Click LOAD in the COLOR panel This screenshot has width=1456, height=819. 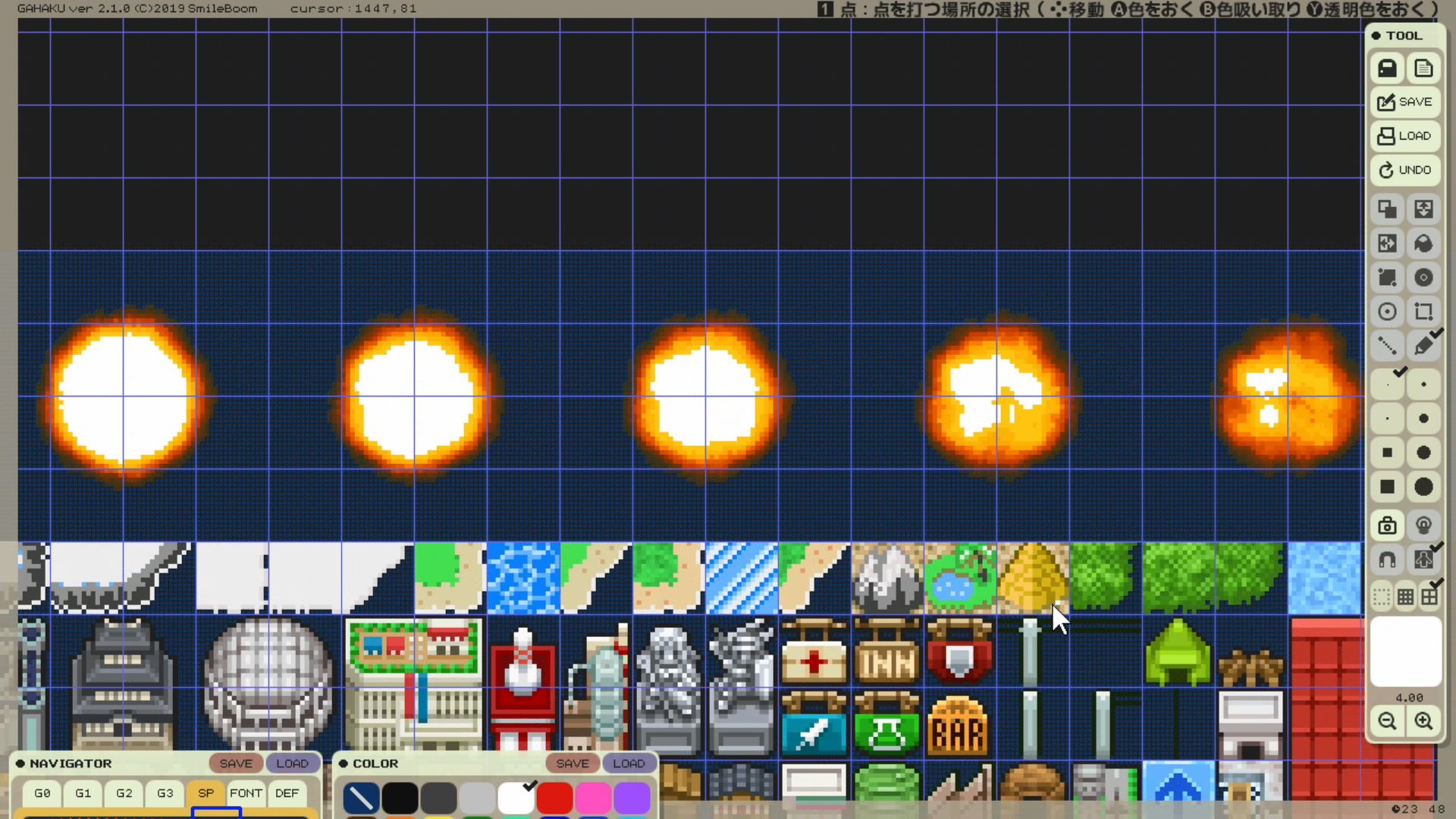(629, 764)
